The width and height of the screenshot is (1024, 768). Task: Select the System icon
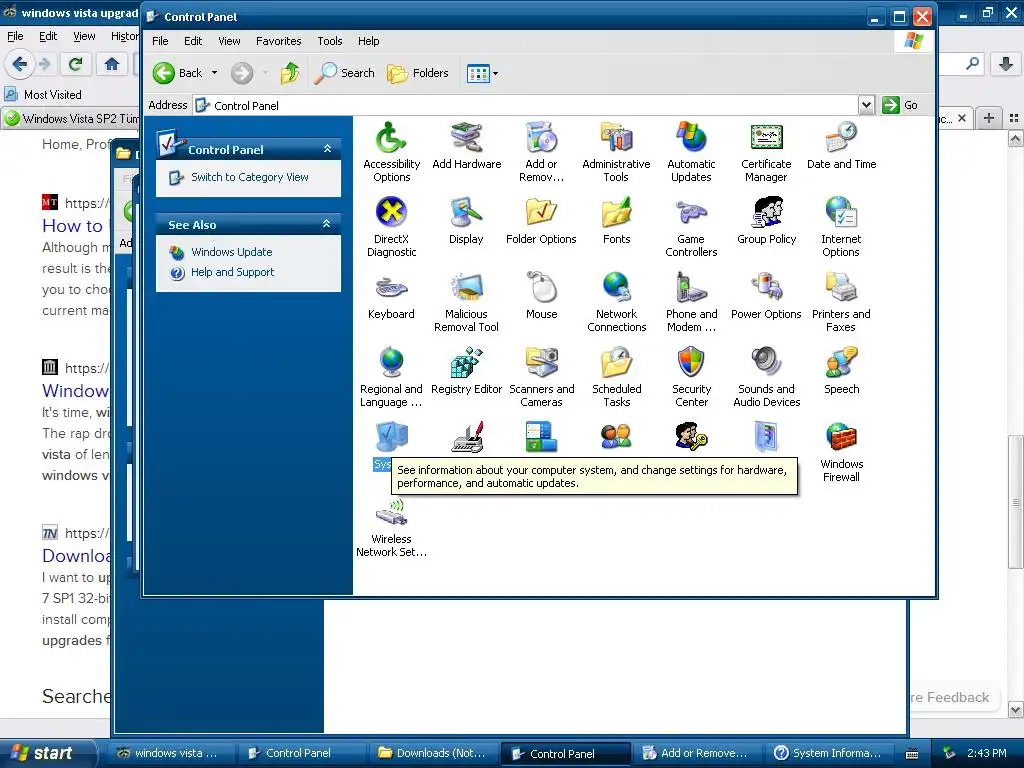[x=391, y=438]
